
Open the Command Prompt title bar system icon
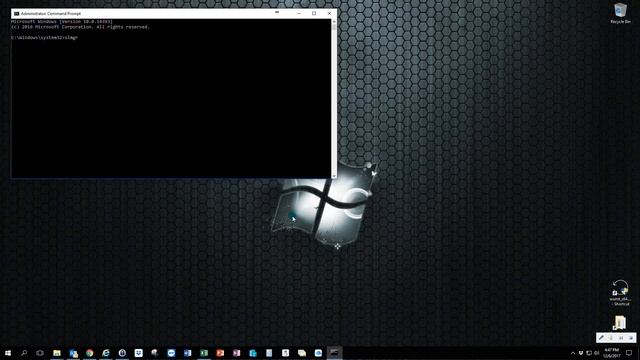pyautogui.click(x=16, y=13)
